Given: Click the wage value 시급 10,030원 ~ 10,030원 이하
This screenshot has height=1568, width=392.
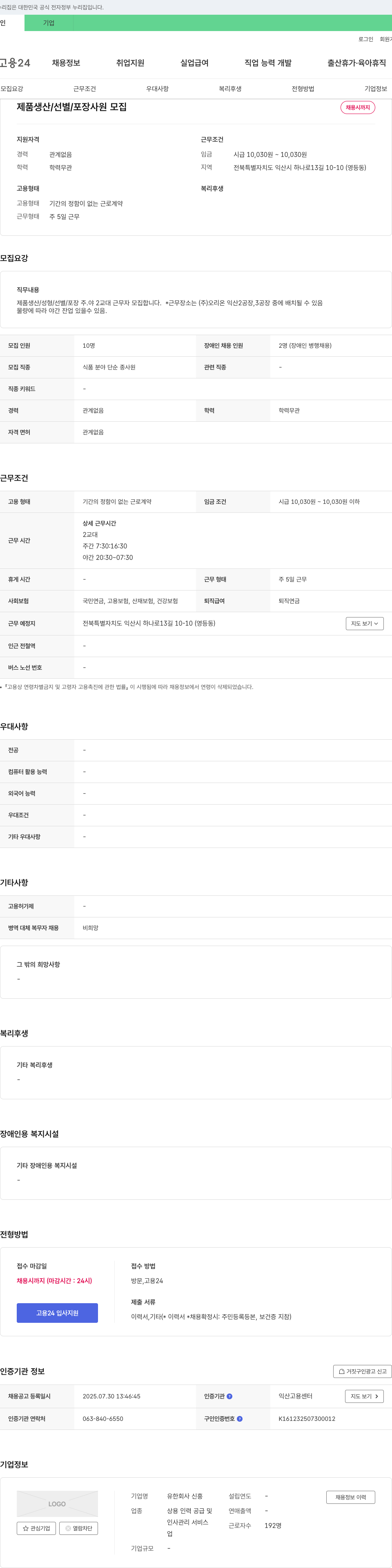Looking at the screenshot, I should pyautogui.click(x=319, y=501).
